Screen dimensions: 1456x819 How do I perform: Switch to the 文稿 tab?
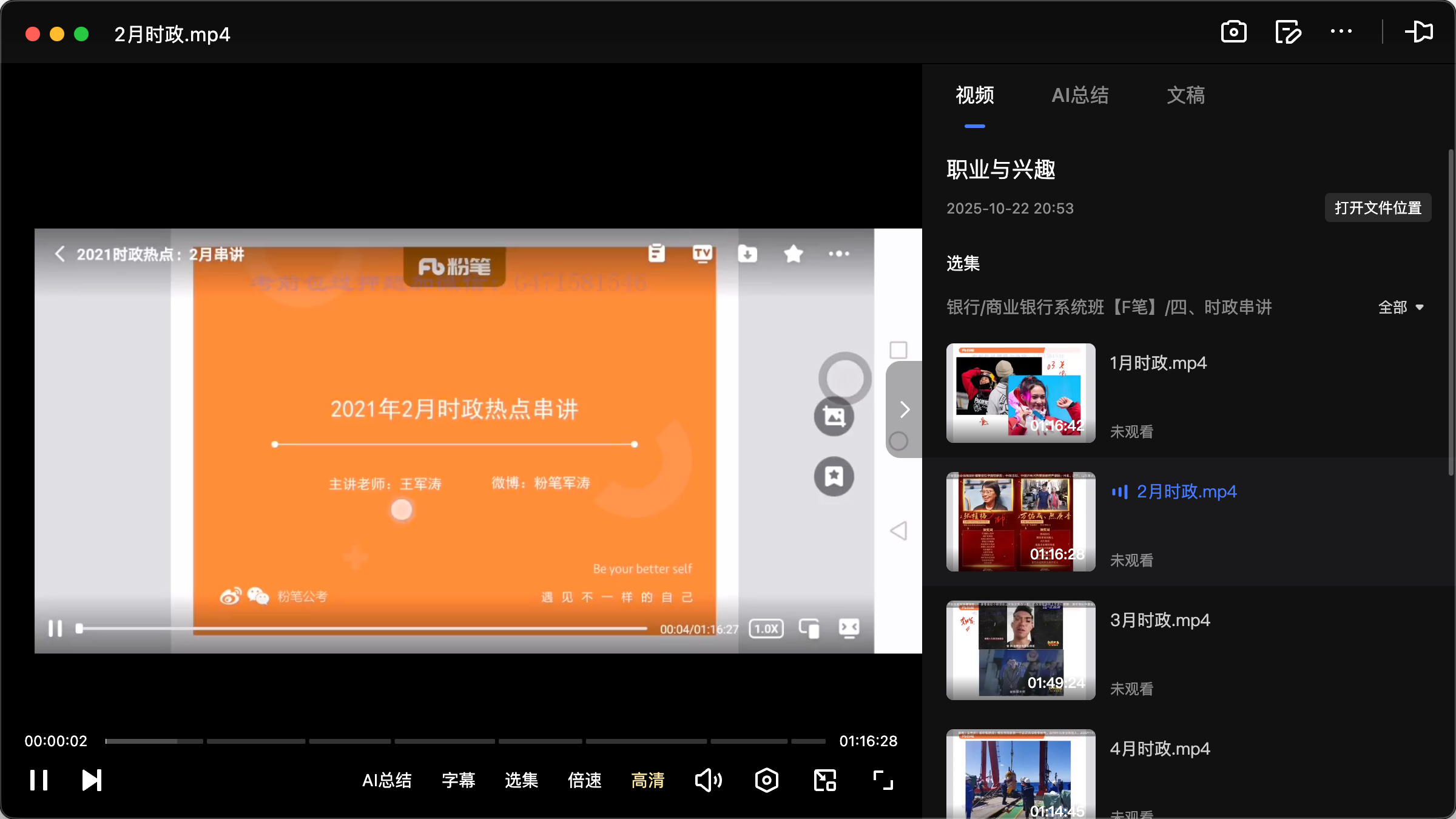(1185, 95)
